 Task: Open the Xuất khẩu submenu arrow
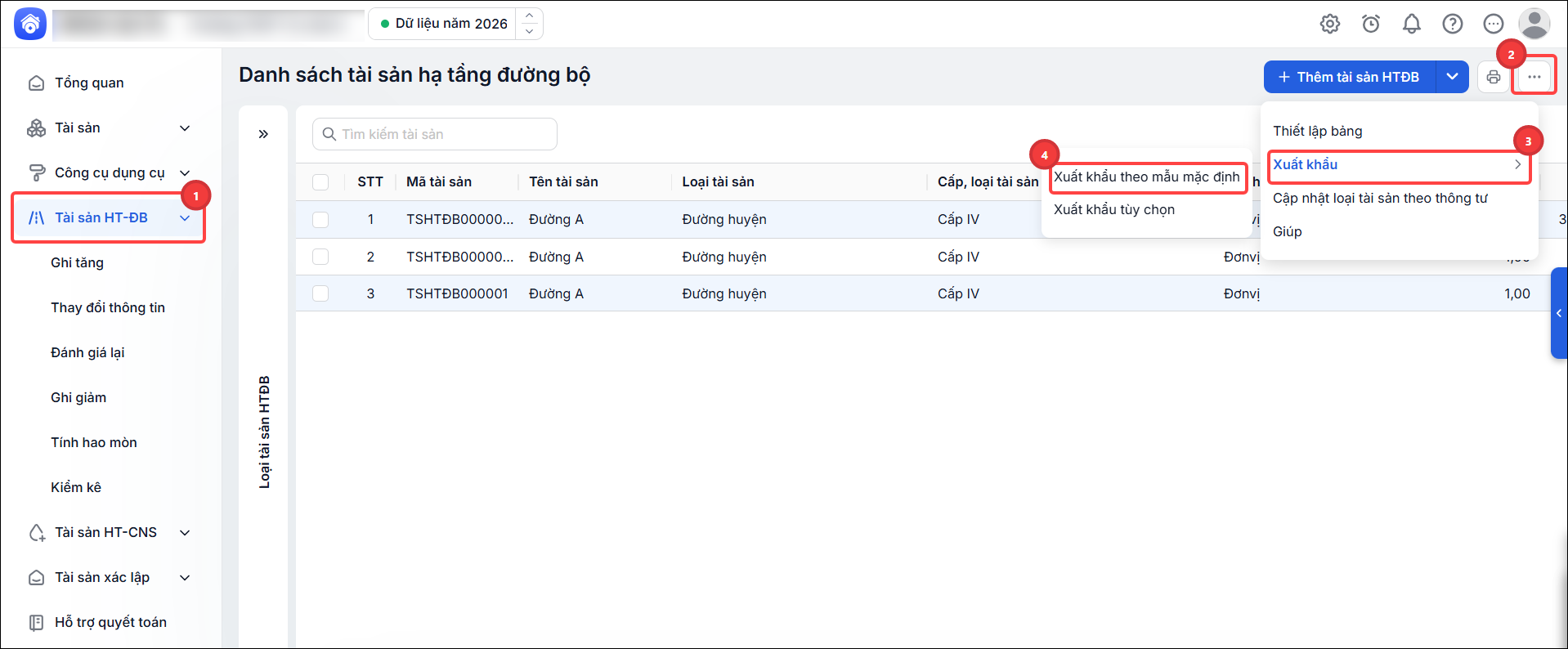tap(1517, 164)
